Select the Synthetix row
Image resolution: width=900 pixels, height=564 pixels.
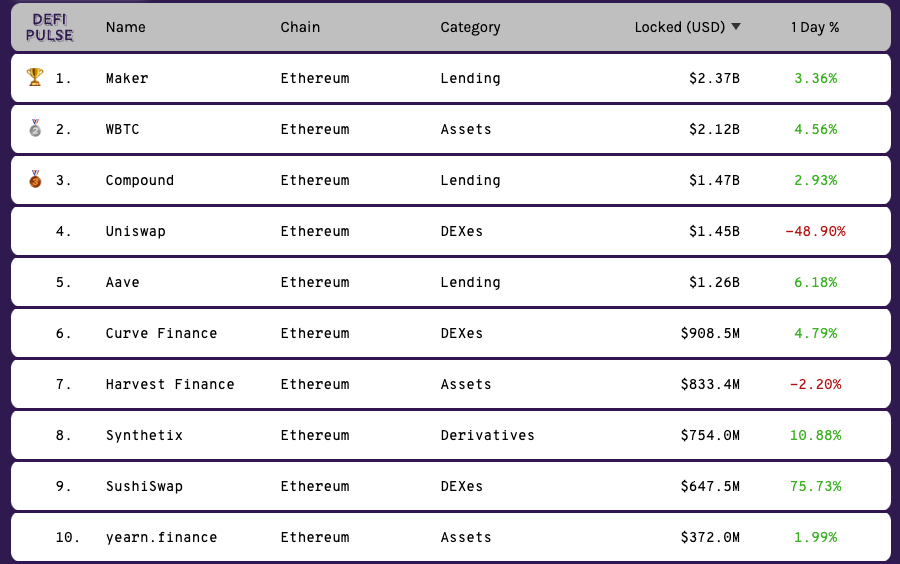pos(451,435)
